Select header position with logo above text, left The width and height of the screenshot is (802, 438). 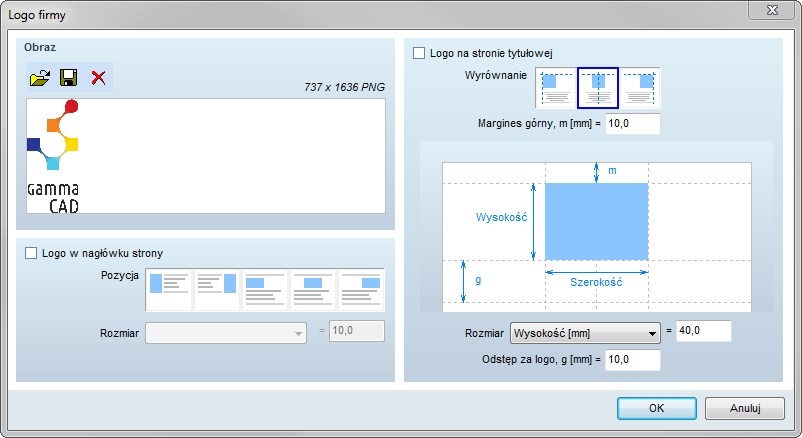tap(265, 288)
